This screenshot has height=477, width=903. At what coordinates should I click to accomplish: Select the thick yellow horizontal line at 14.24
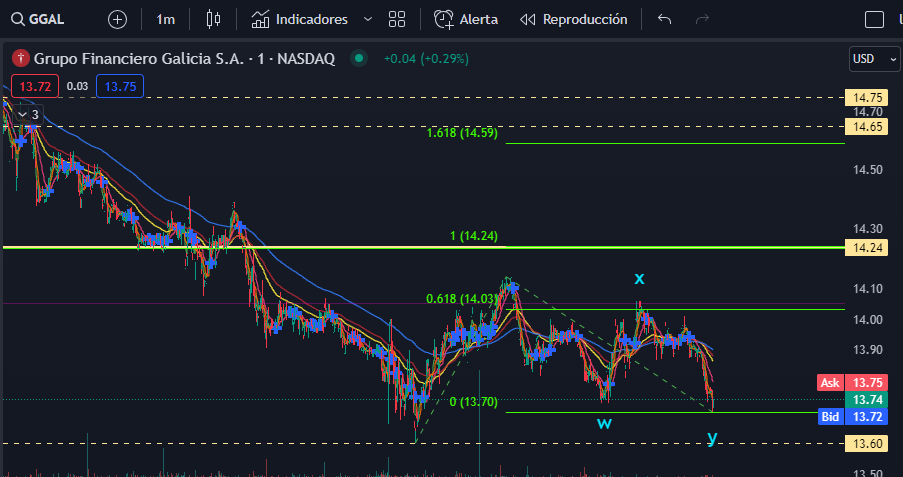pos(424,248)
